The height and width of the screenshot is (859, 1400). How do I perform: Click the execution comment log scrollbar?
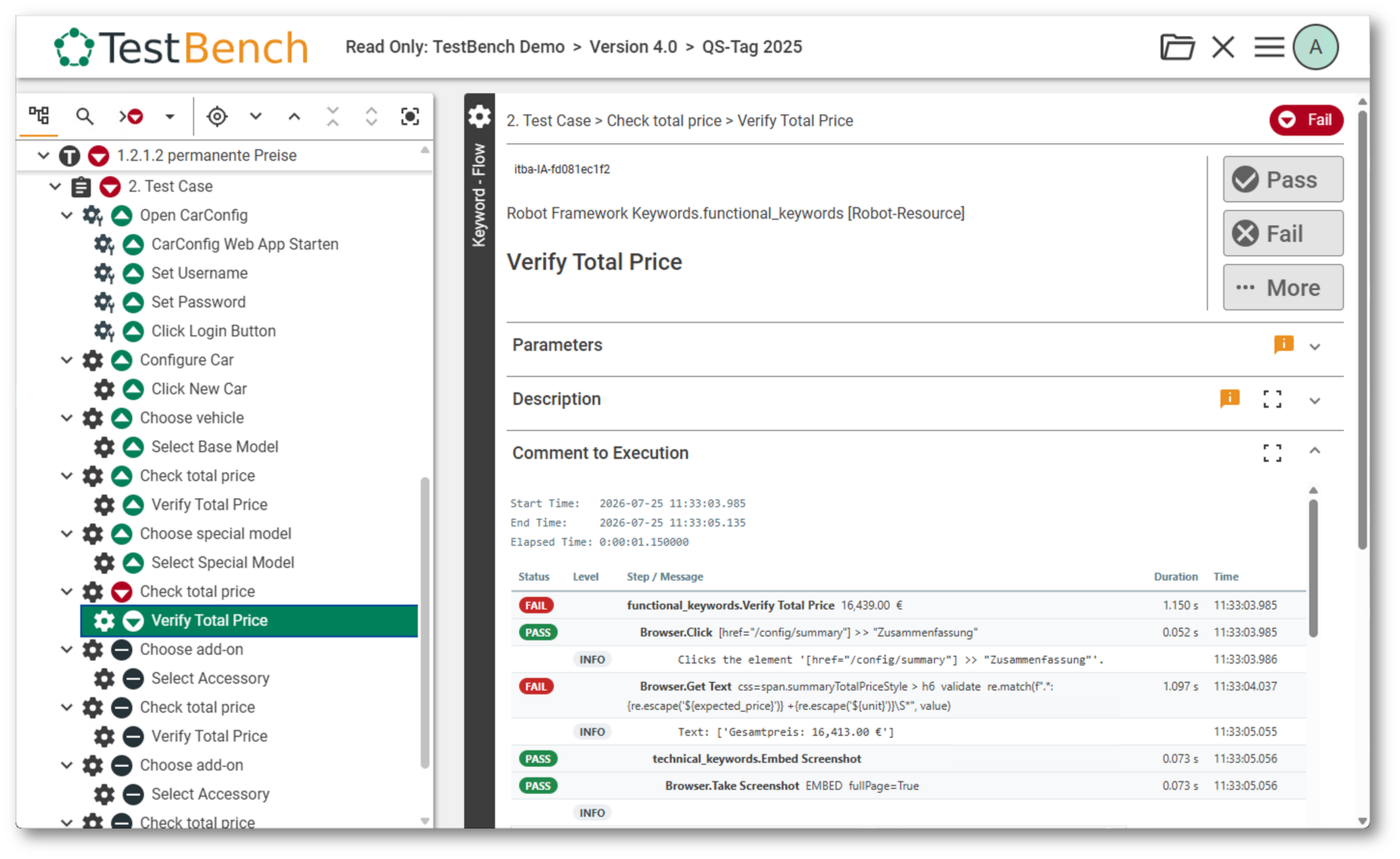click(x=1313, y=568)
